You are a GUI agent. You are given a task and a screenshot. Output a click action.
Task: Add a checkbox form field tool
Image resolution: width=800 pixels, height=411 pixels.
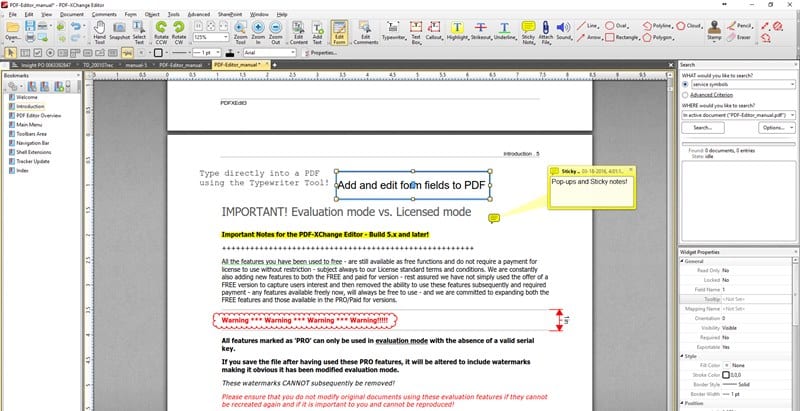tap(37, 53)
